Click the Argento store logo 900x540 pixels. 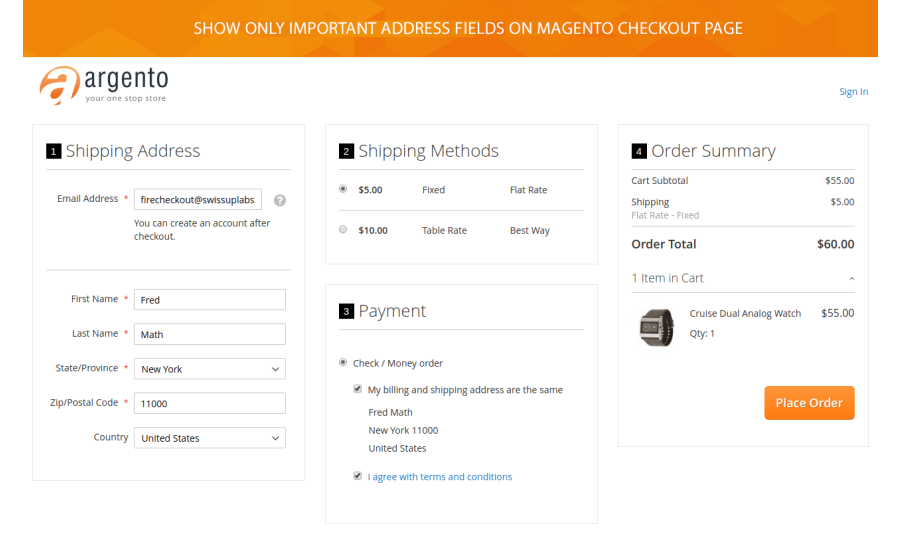click(103, 84)
